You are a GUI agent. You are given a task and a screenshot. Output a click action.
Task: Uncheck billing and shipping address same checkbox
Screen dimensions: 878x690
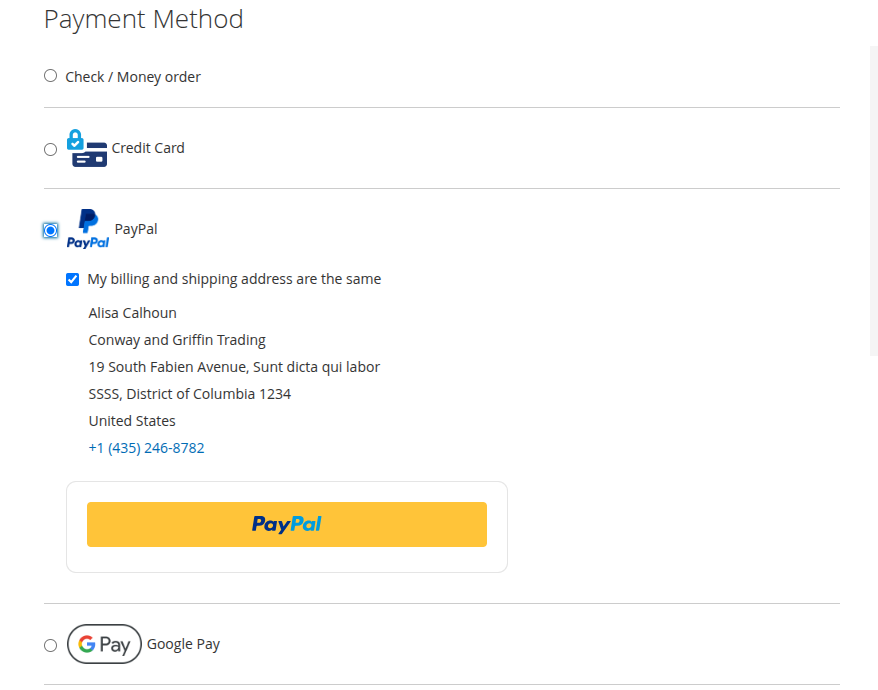click(73, 279)
